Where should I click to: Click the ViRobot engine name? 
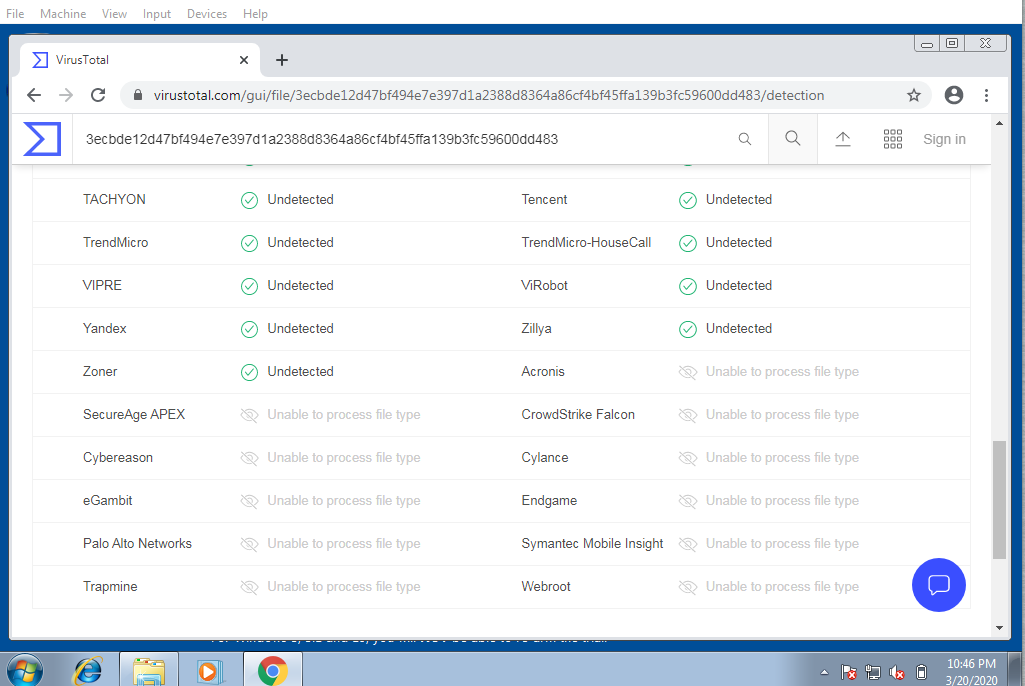pyautogui.click(x=545, y=286)
